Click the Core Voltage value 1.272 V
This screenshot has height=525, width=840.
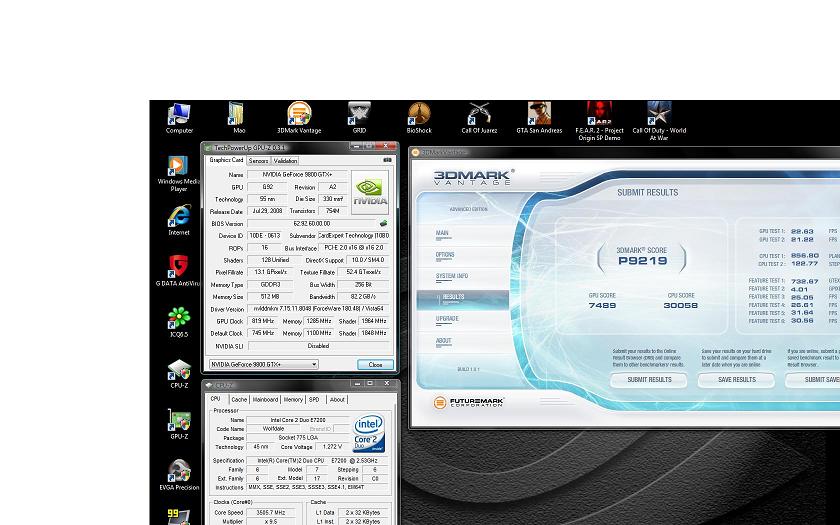[x=332, y=447]
